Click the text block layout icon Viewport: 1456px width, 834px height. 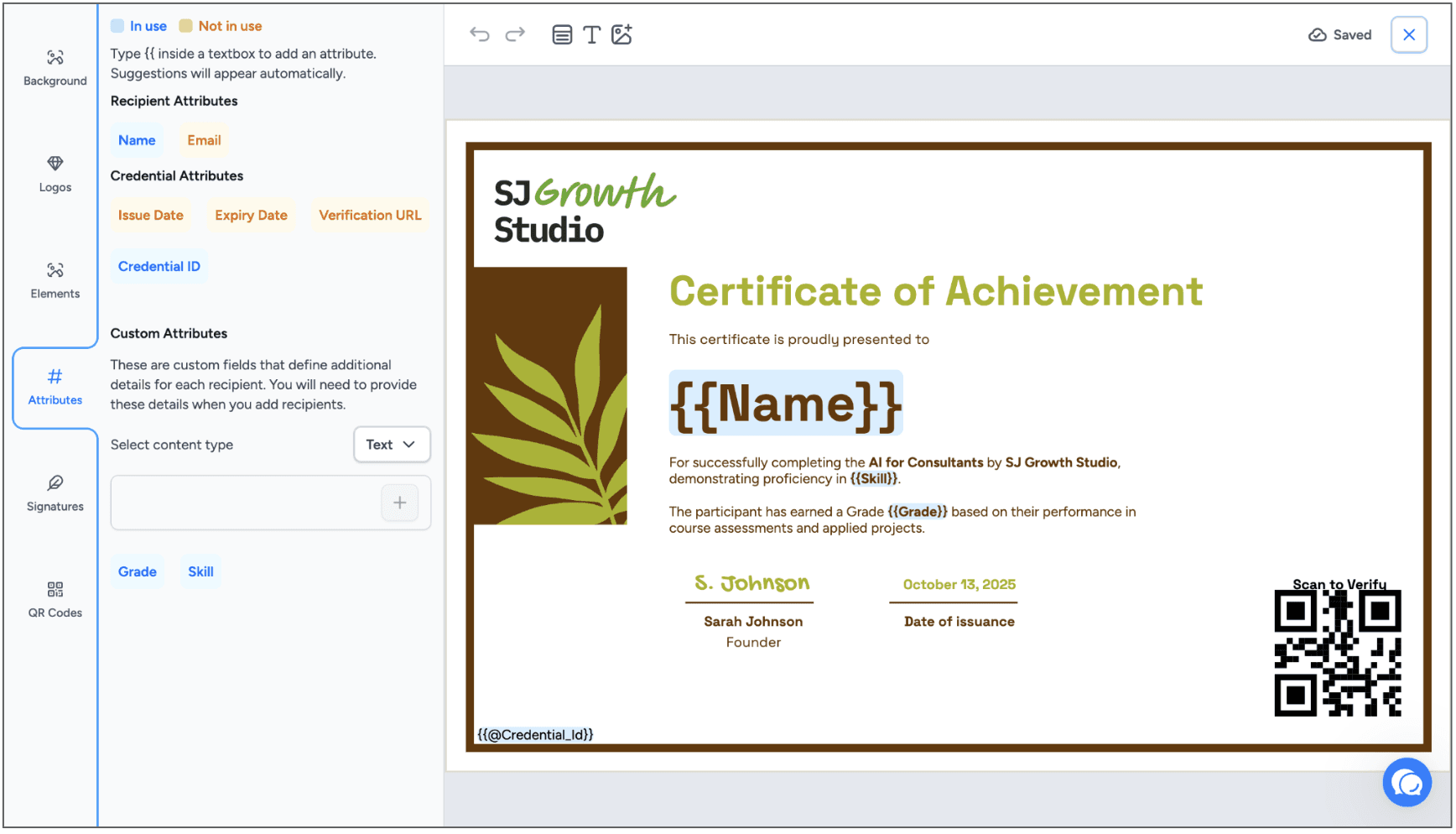(562, 34)
